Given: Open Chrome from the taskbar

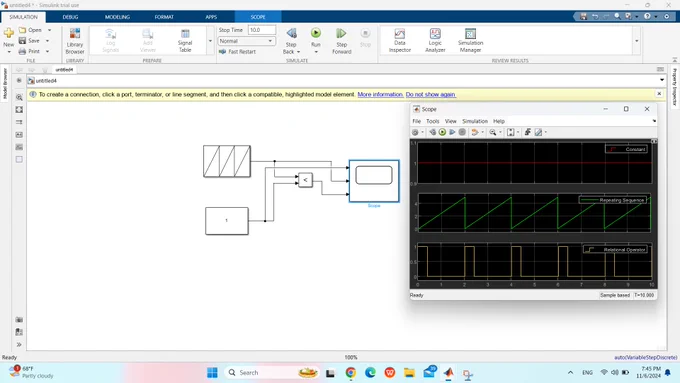Looking at the screenshot, I should 350,373.
